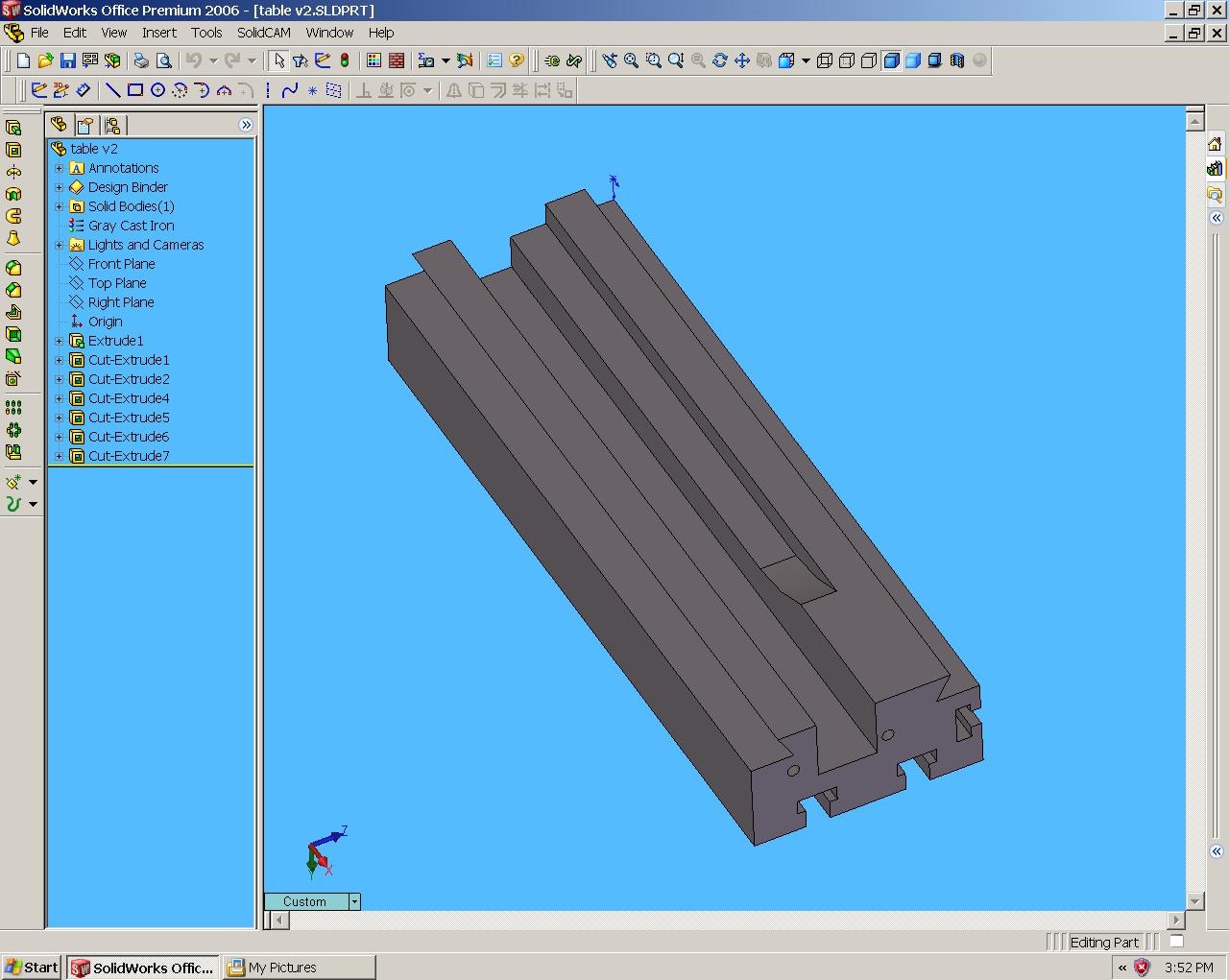This screenshot has height=980, width=1229.
Task: Click the Windows Start button
Action: point(32,968)
